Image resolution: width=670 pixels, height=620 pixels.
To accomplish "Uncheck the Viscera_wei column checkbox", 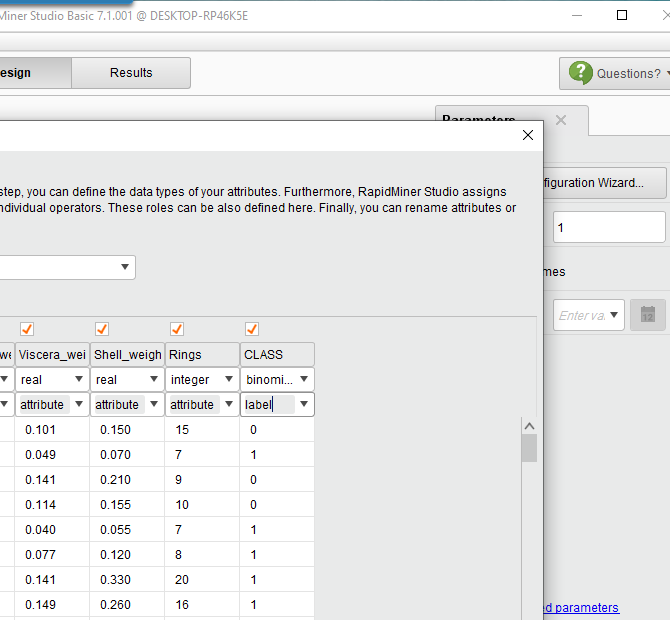I will pyautogui.click(x=27, y=329).
